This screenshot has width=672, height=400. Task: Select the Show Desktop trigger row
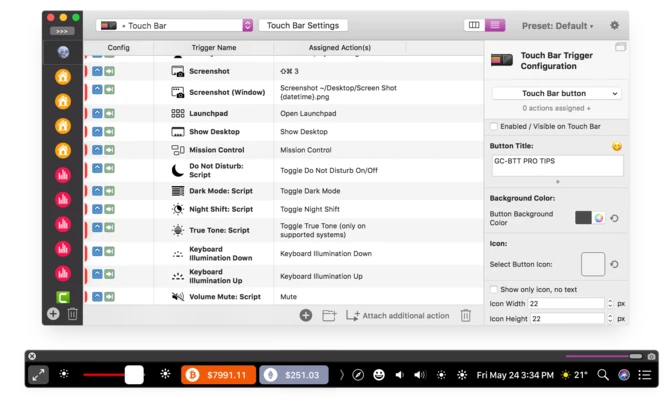point(283,132)
